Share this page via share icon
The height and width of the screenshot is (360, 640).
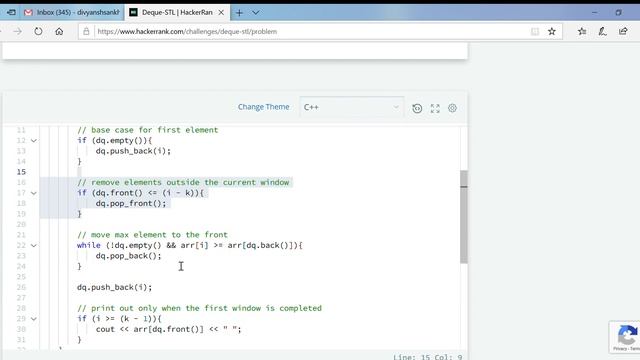click(623, 31)
